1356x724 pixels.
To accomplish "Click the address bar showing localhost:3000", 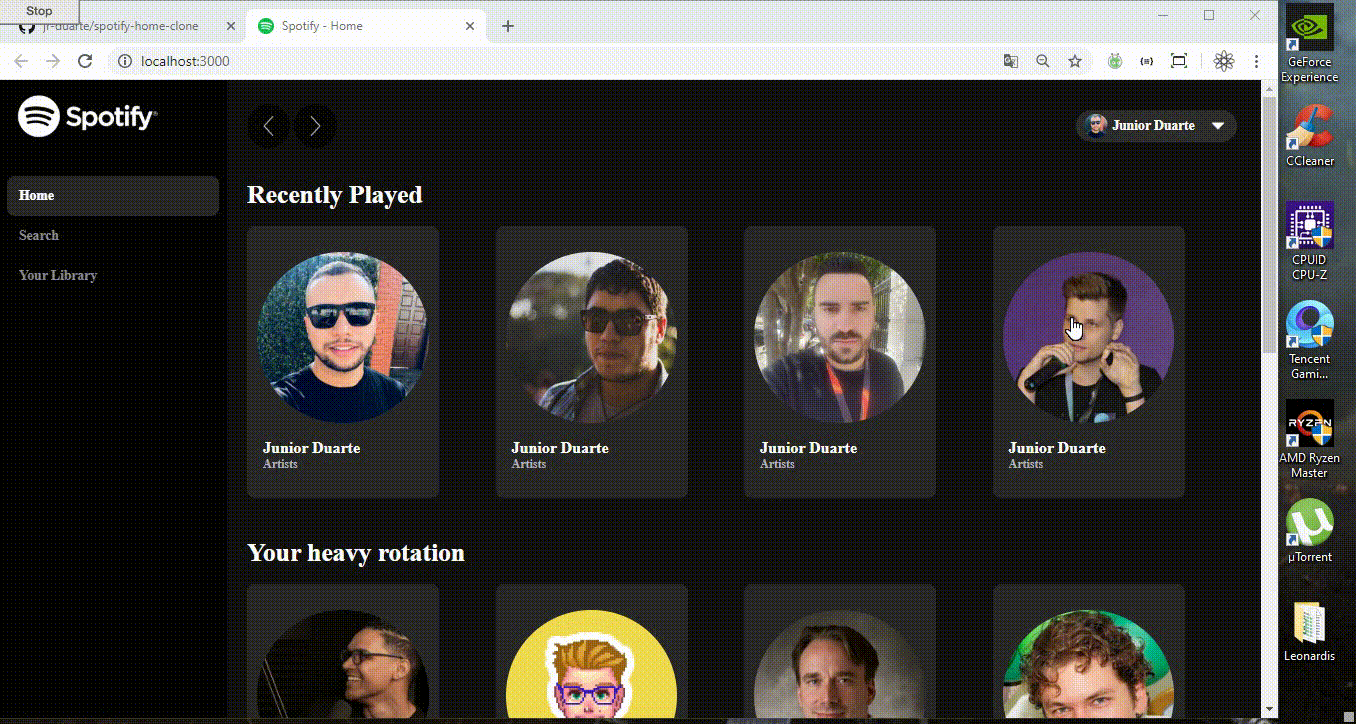I will 185,61.
